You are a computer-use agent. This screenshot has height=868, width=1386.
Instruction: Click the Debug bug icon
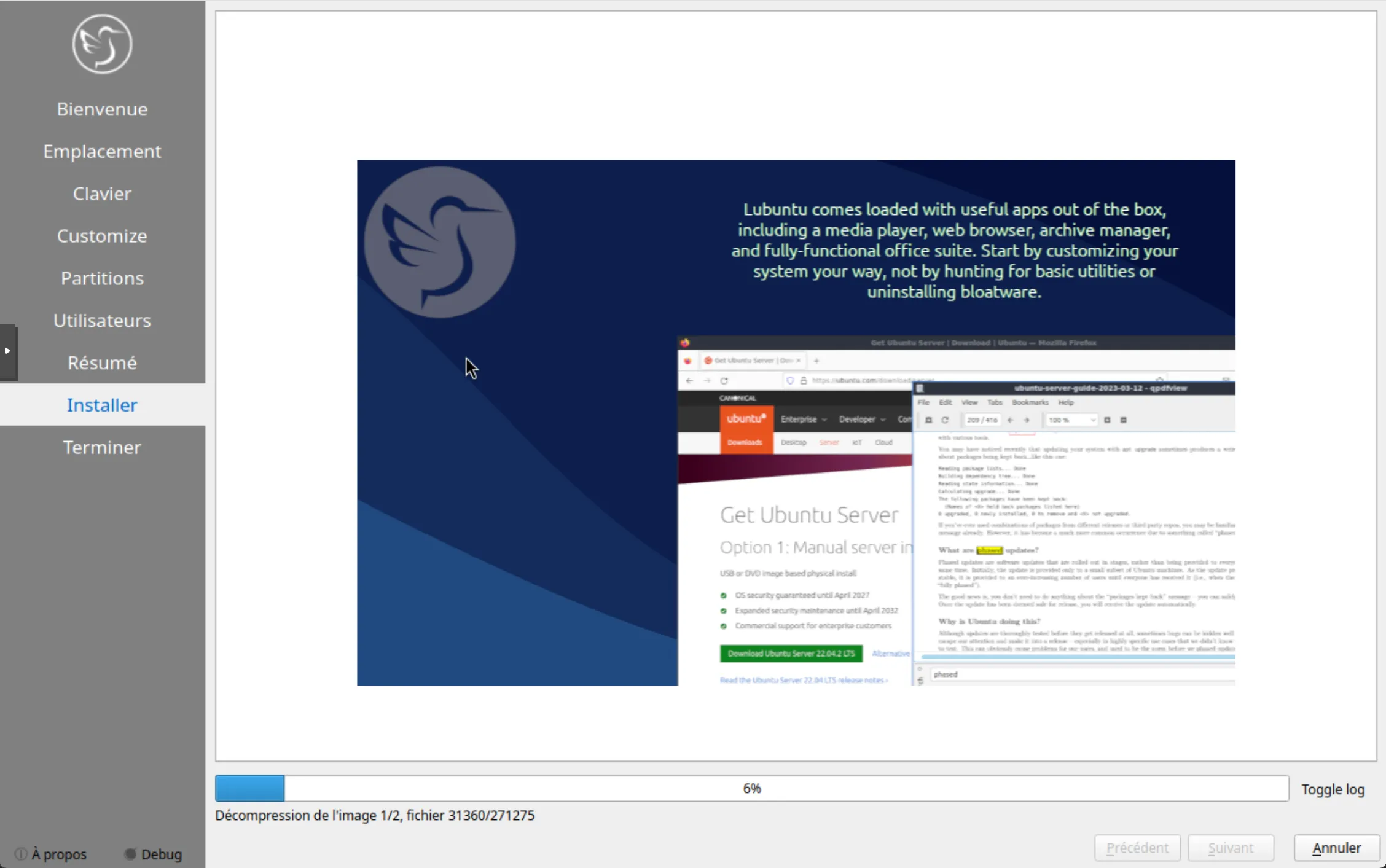click(130, 854)
